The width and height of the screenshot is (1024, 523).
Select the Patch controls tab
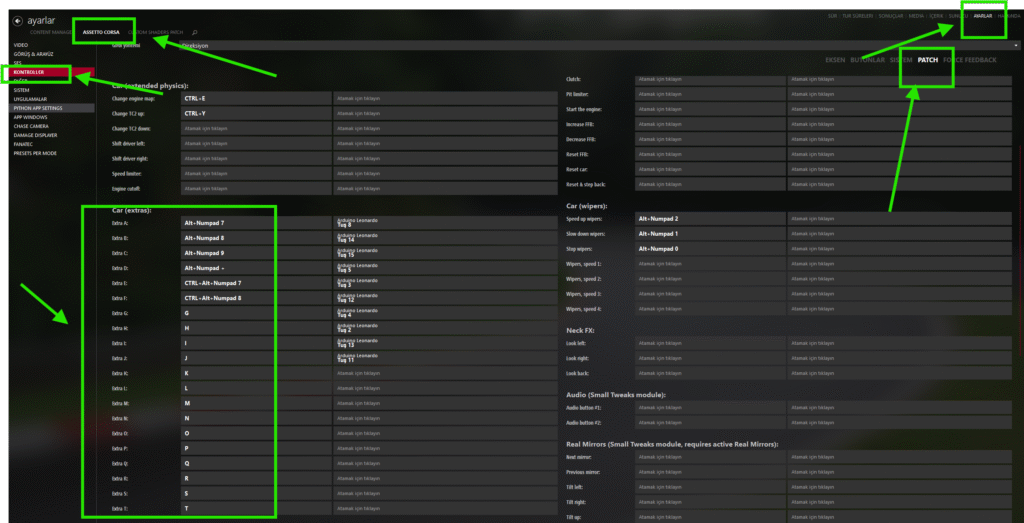click(927, 60)
